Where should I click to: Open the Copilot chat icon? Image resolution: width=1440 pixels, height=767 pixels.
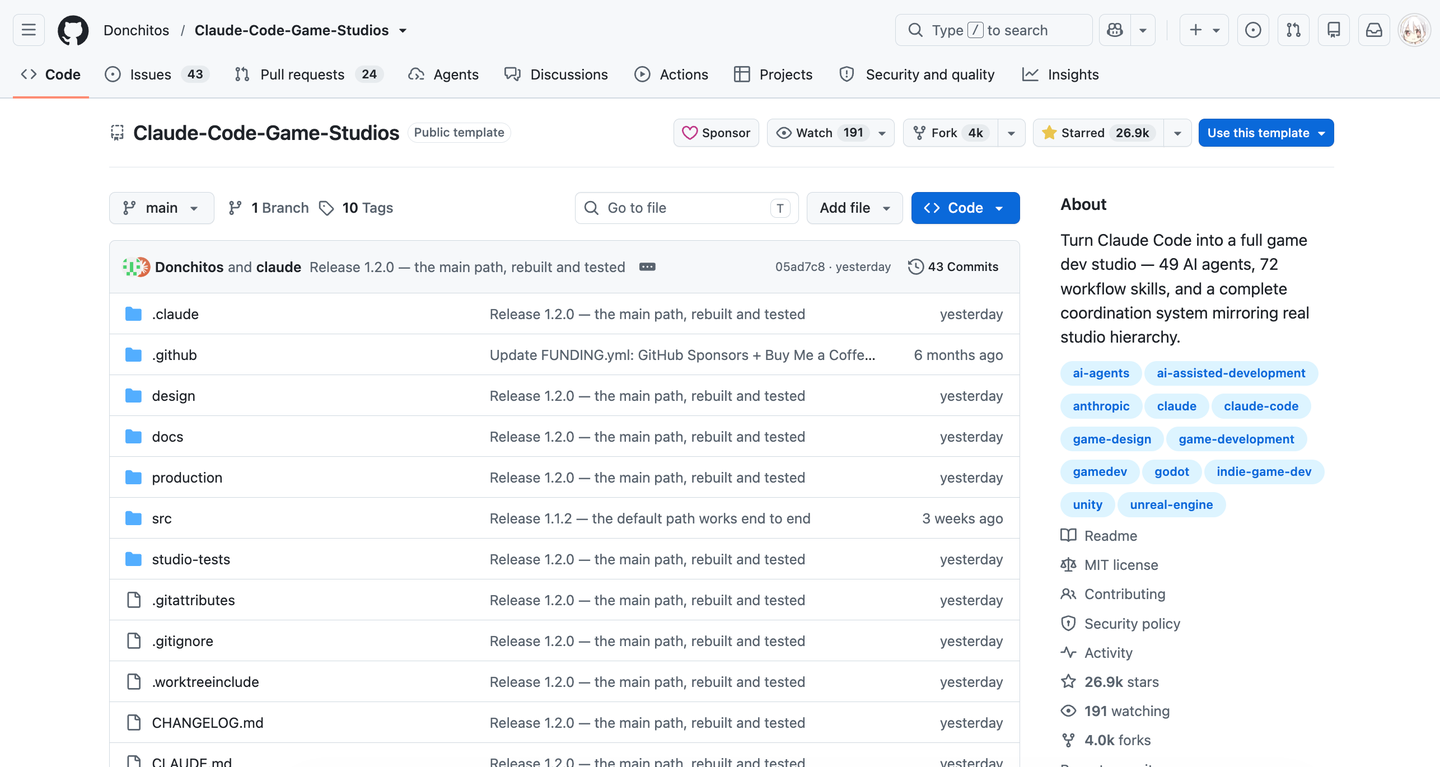[1115, 30]
